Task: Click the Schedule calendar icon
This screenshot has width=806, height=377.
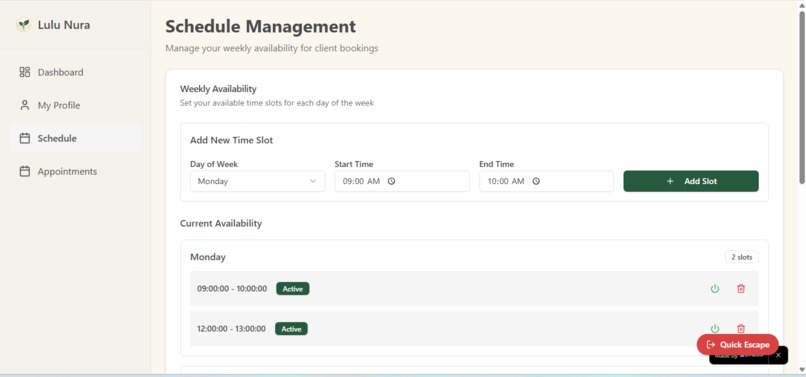Action: 25,138
